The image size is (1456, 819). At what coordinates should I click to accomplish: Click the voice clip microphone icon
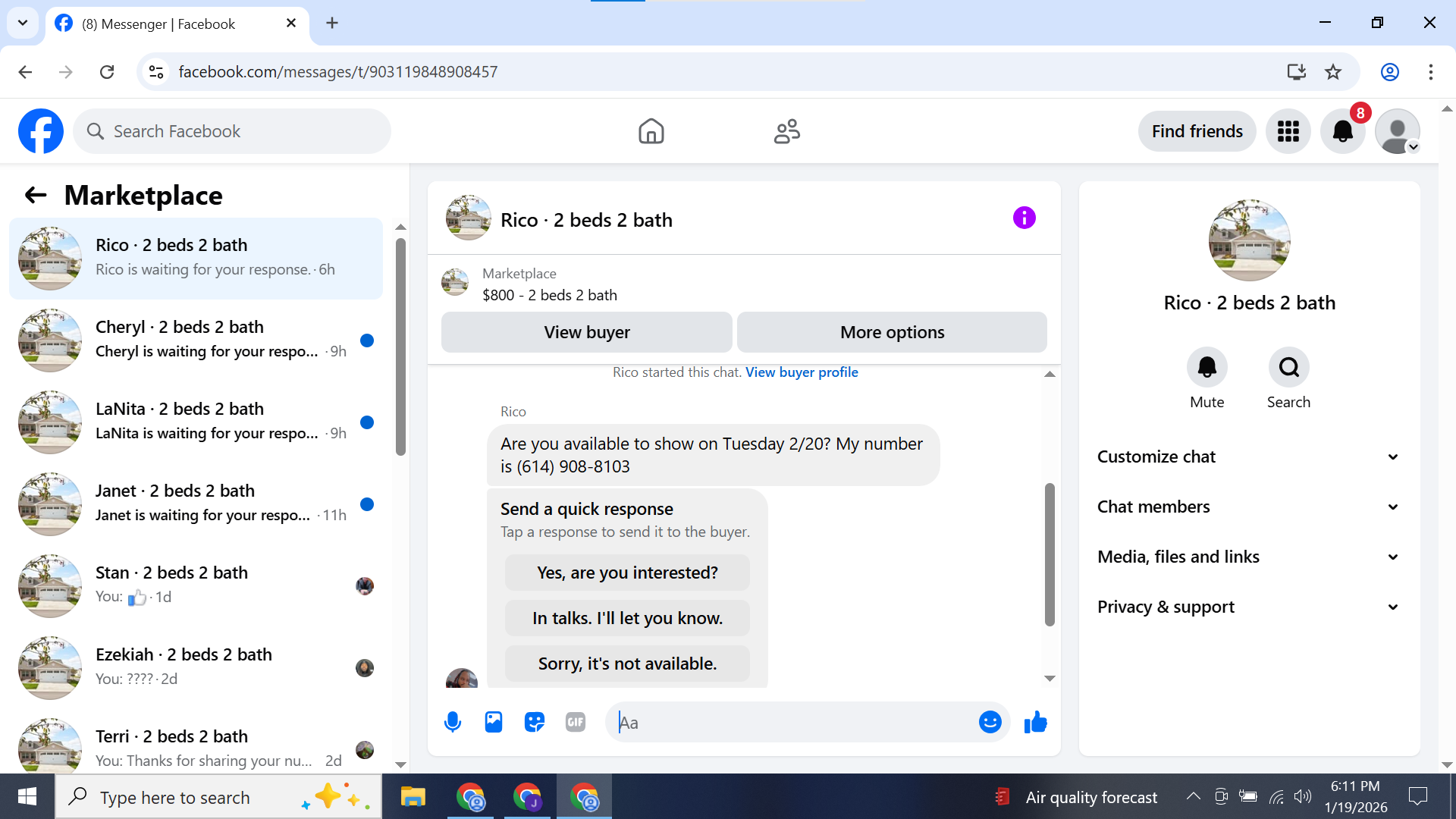click(453, 722)
